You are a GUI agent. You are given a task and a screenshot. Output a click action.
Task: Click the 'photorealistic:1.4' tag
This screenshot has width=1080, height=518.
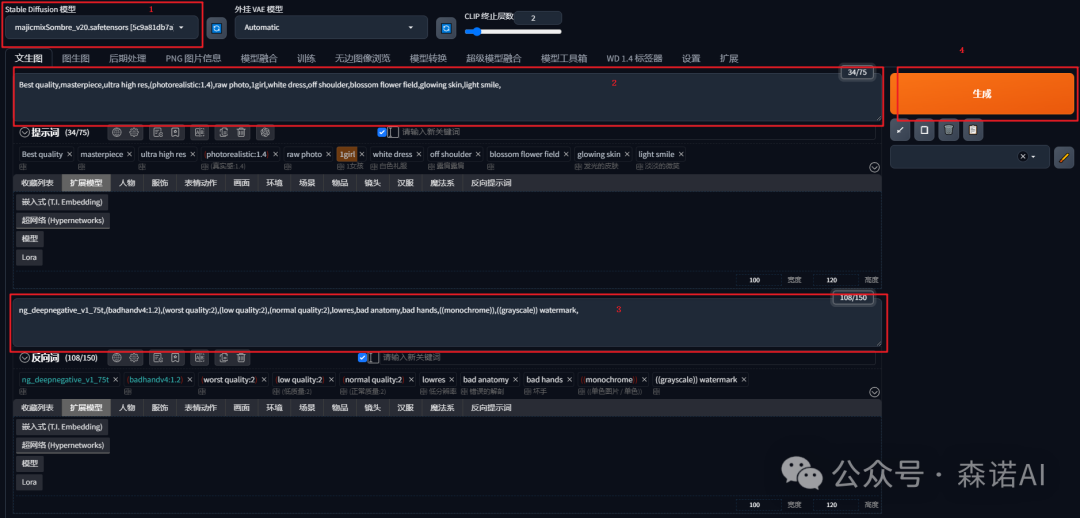[237, 154]
